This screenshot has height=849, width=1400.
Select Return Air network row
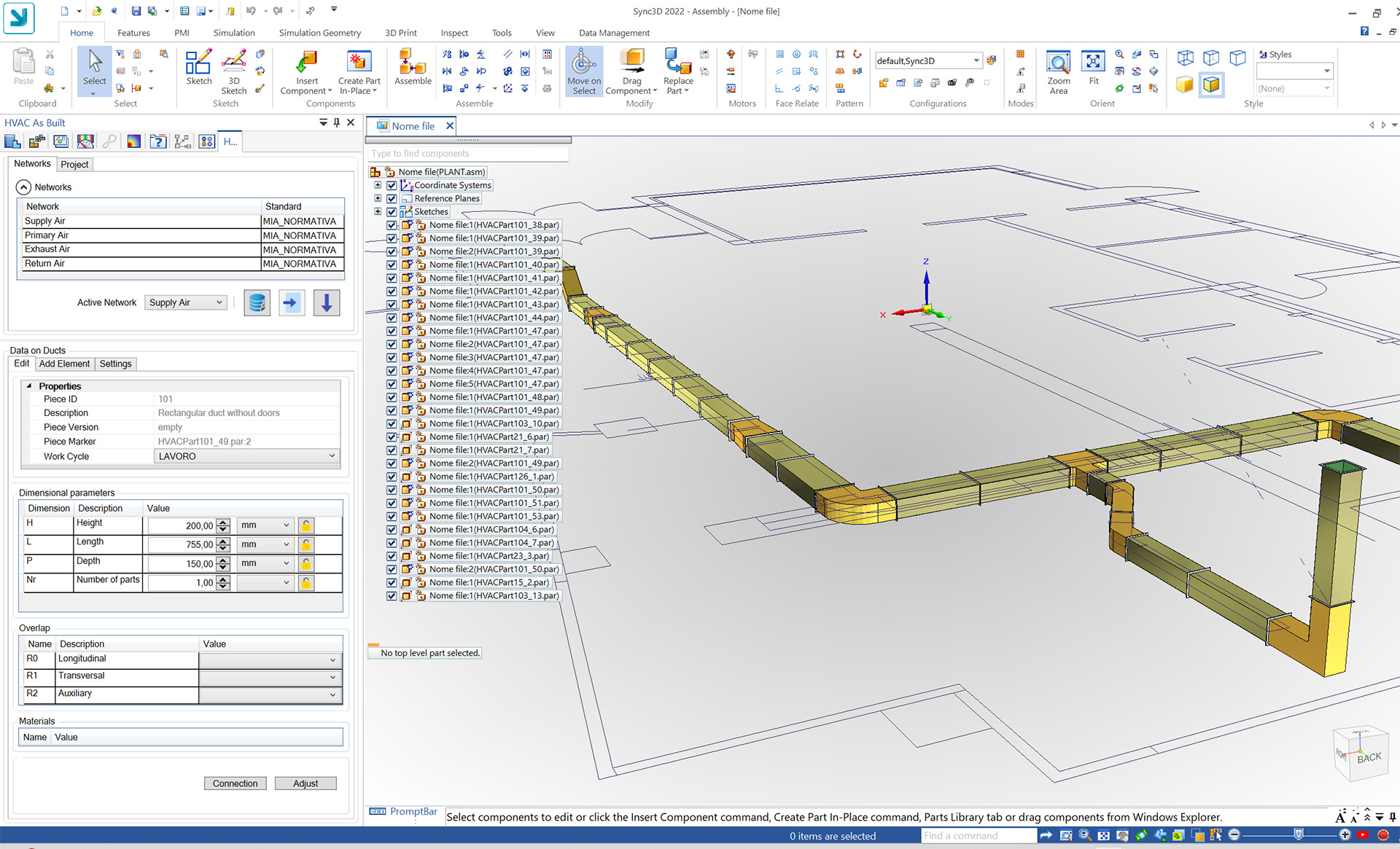click(181, 264)
